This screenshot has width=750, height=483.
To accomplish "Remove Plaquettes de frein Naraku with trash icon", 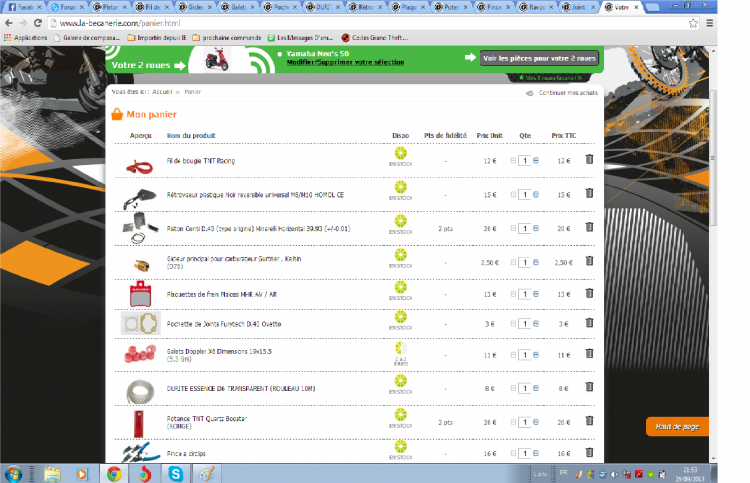I will pyautogui.click(x=589, y=293).
